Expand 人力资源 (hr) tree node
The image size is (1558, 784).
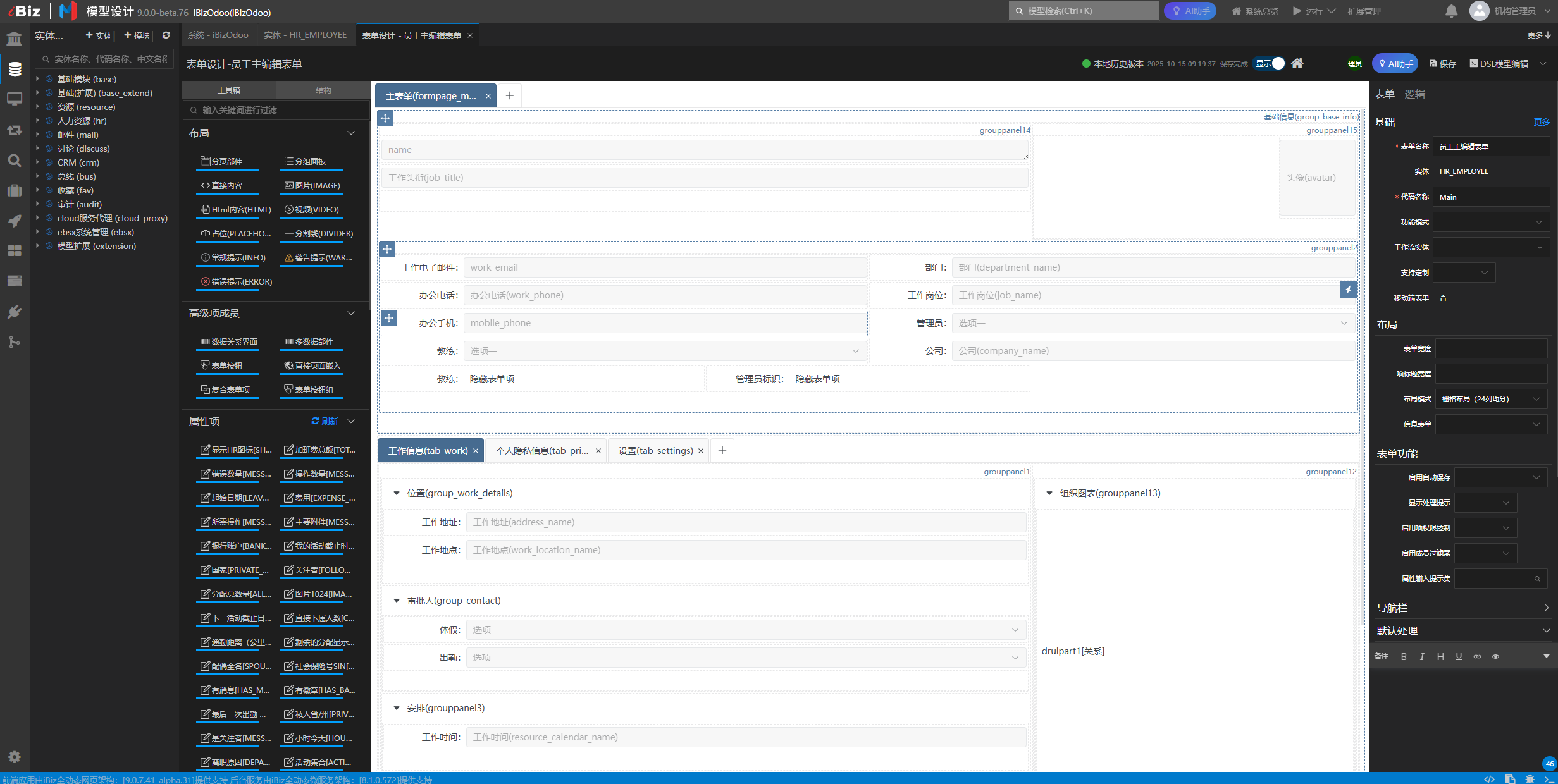[x=37, y=121]
